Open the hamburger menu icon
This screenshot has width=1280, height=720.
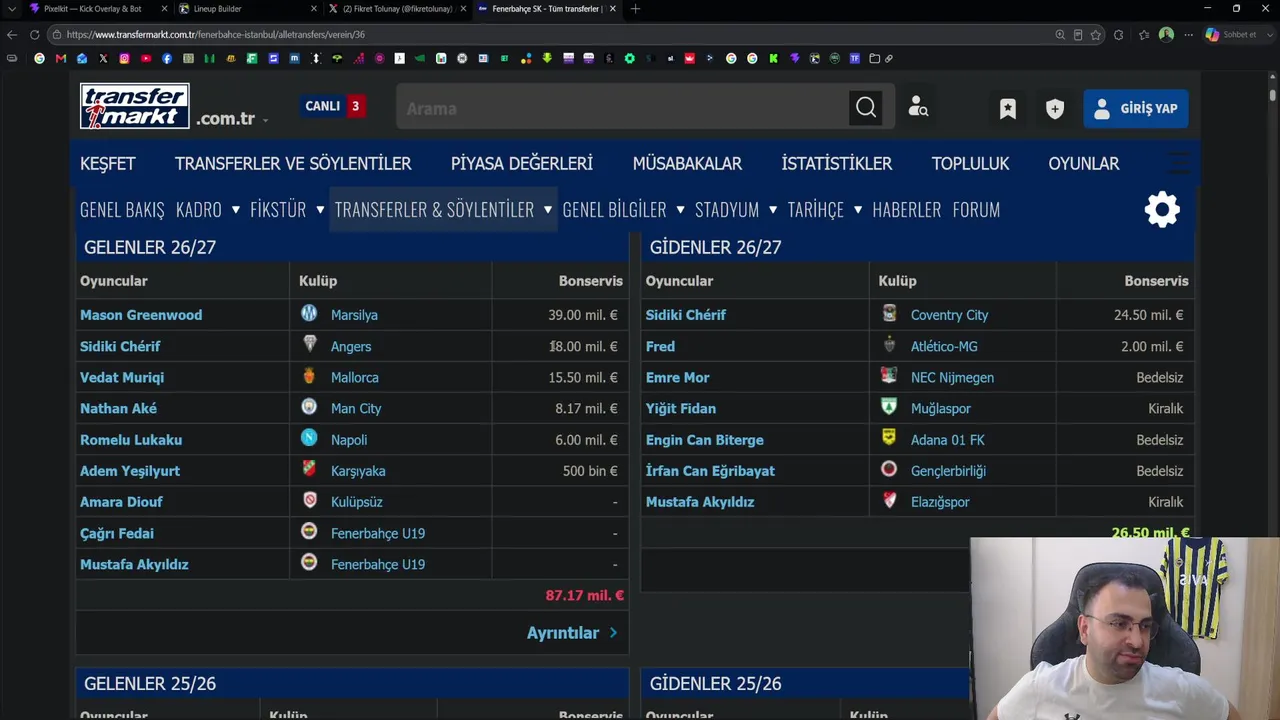point(1179,163)
